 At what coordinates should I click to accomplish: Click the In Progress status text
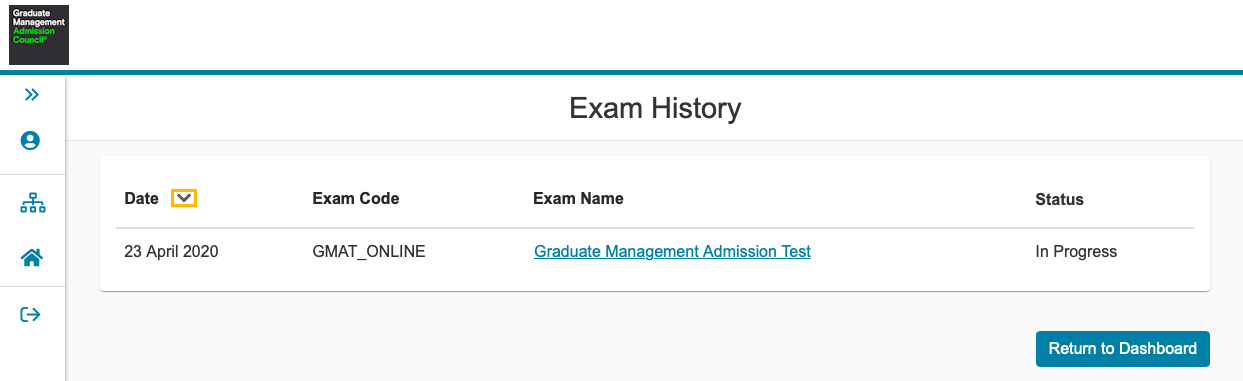[1076, 252]
